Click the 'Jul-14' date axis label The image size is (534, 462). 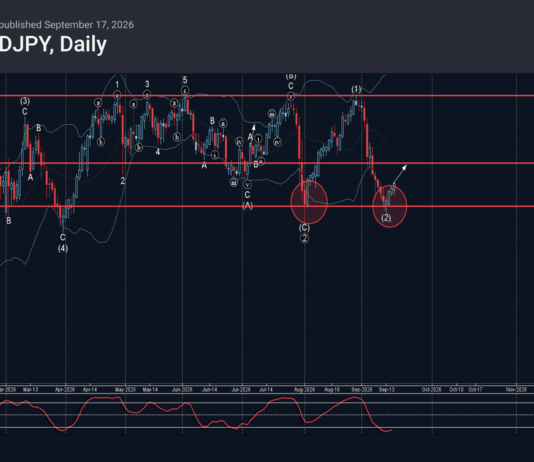(266, 389)
